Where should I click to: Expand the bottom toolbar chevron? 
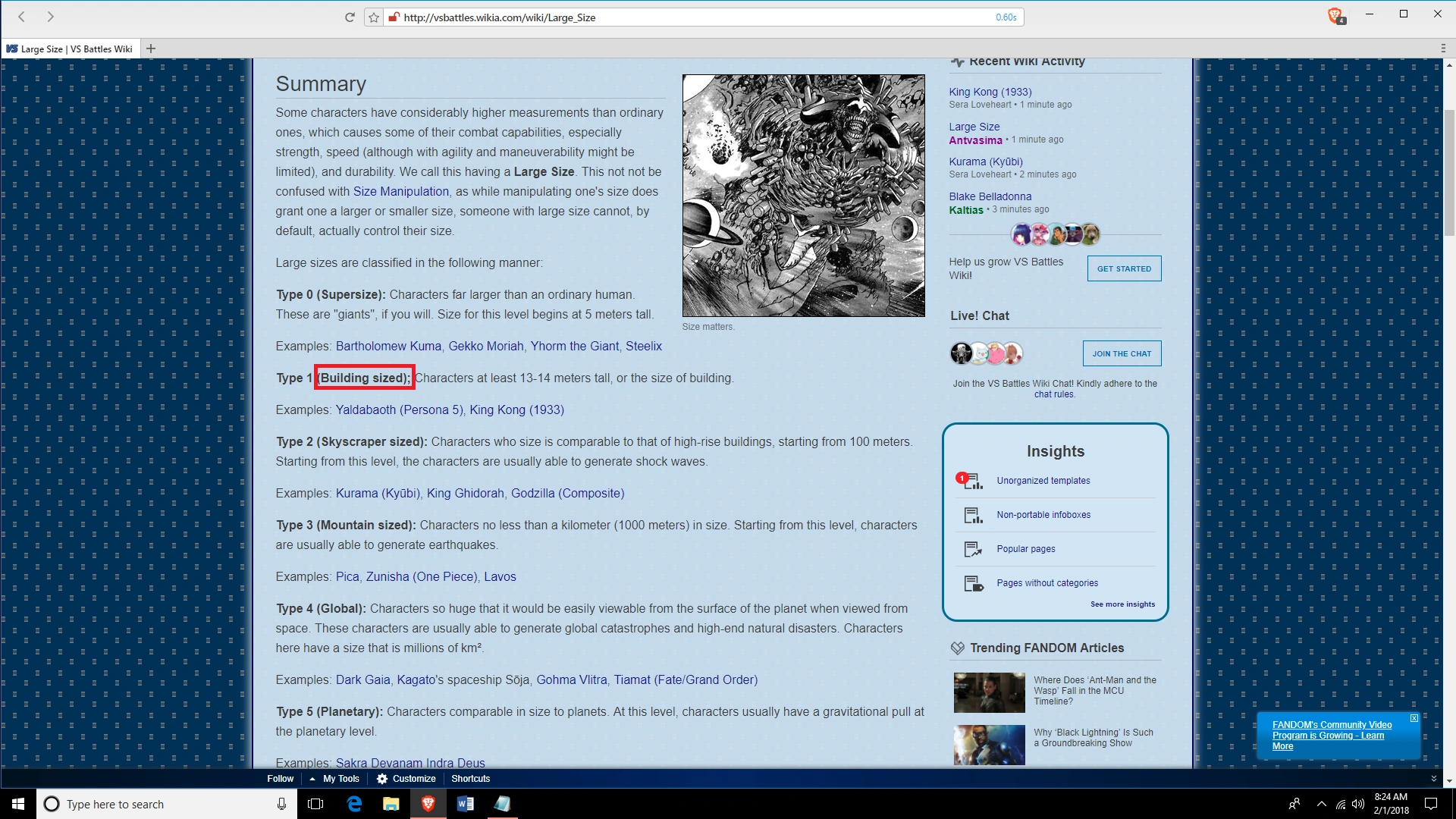pos(1433,779)
